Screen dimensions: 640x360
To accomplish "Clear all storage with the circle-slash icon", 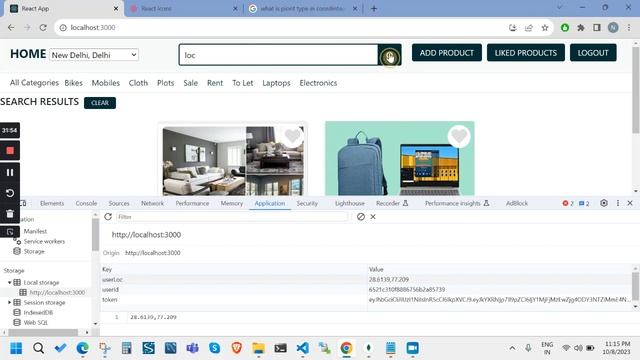I will pyautogui.click(x=361, y=217).
